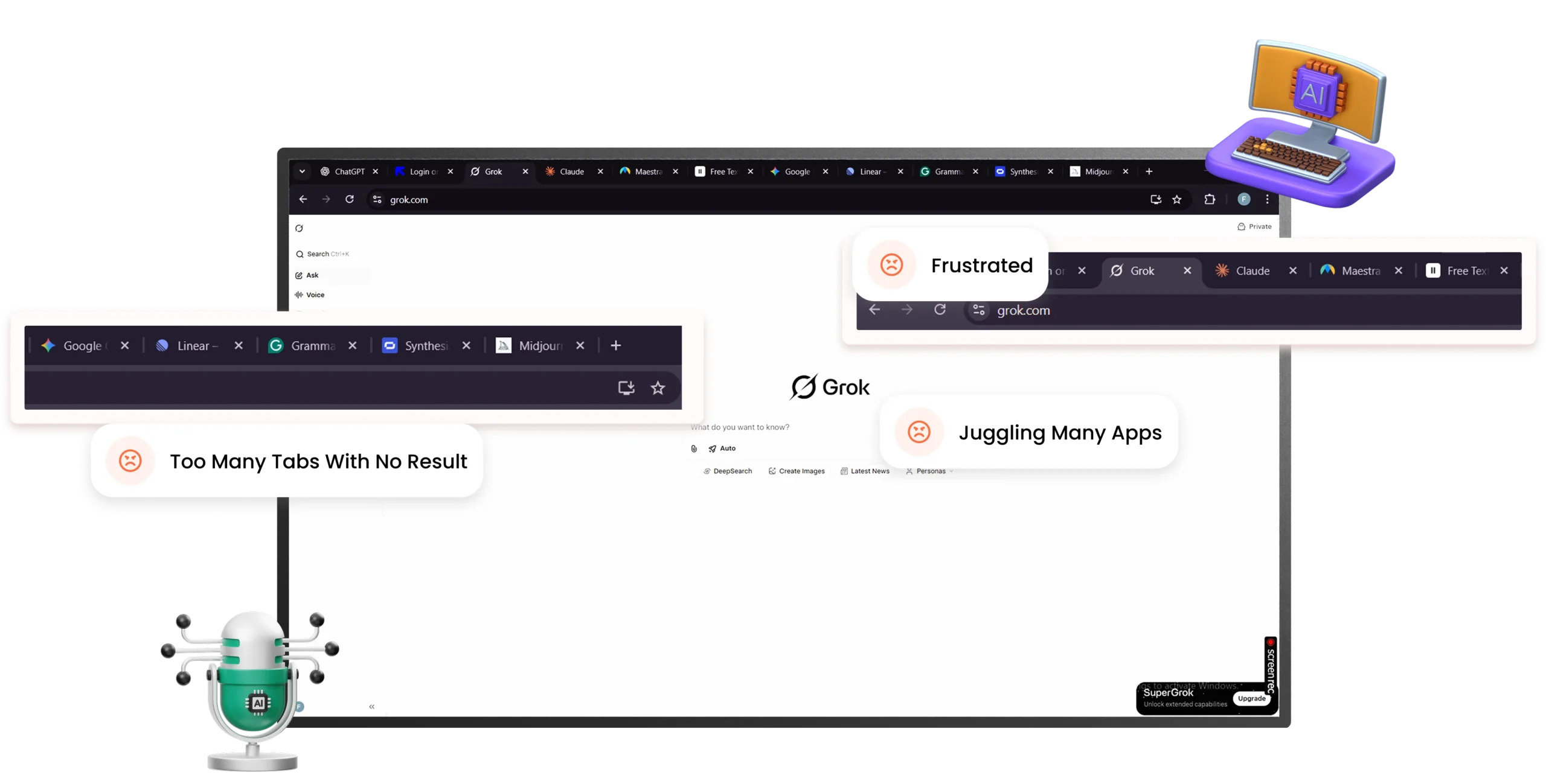Image resolution: width=1546 pixels, height=784 pixels.
Task: Open the site information icon beside grok.com
Action: (x=377, y=199)
